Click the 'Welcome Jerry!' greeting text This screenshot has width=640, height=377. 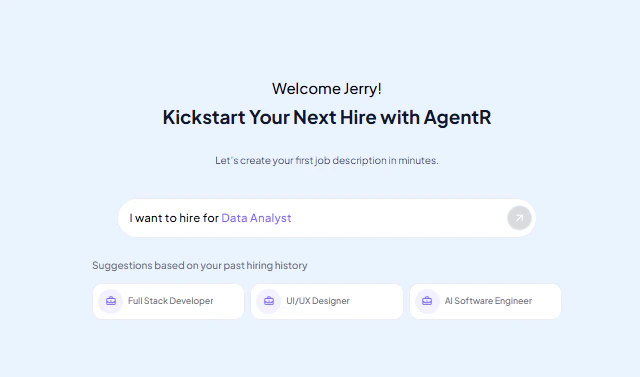coord(327,89)
